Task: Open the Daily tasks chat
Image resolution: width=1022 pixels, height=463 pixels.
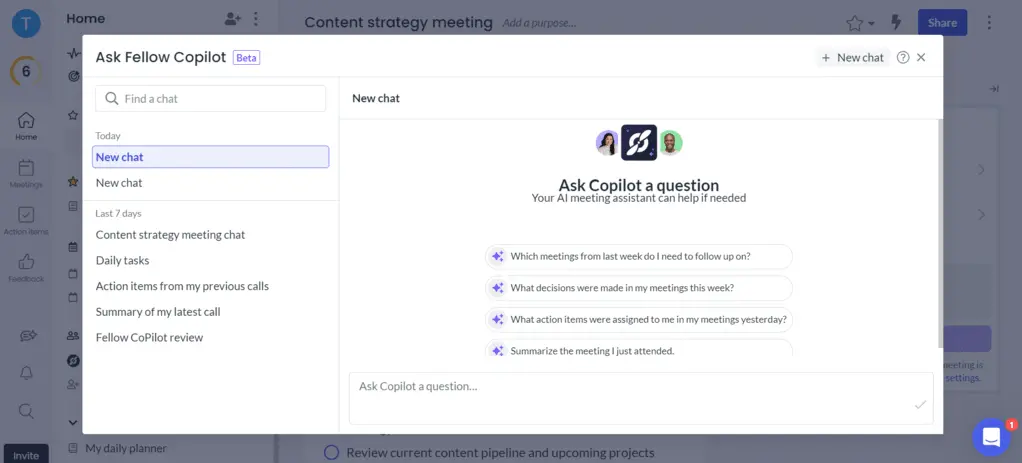Action: 122,261
